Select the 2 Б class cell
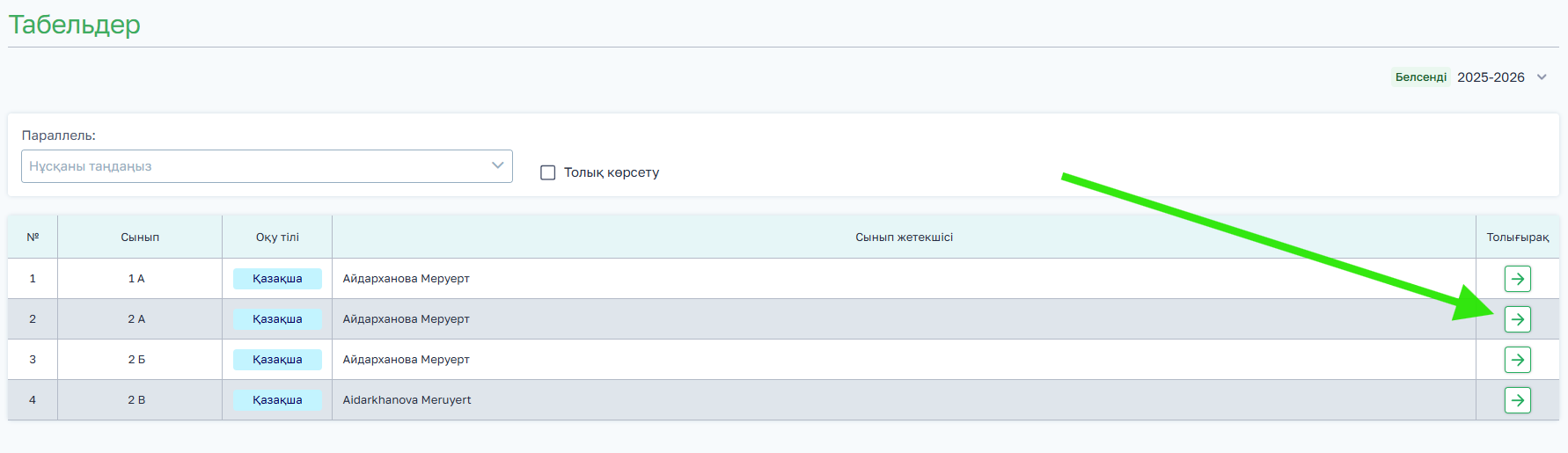 click(136, 360)
